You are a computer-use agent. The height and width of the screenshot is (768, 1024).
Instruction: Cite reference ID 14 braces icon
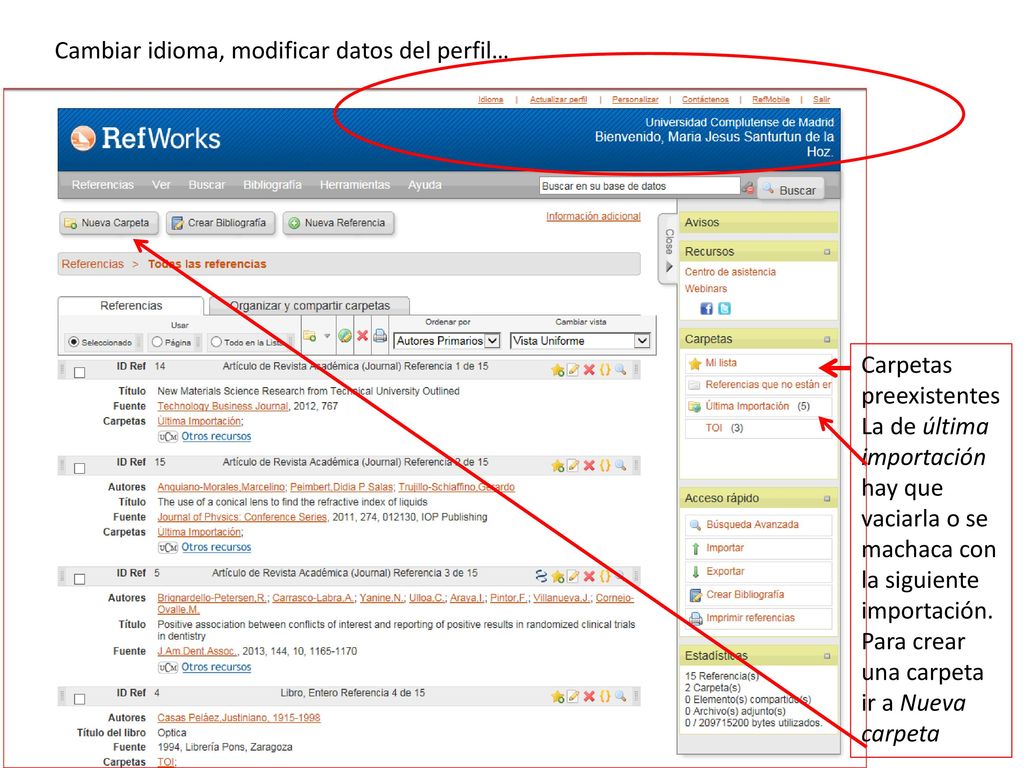604,370
